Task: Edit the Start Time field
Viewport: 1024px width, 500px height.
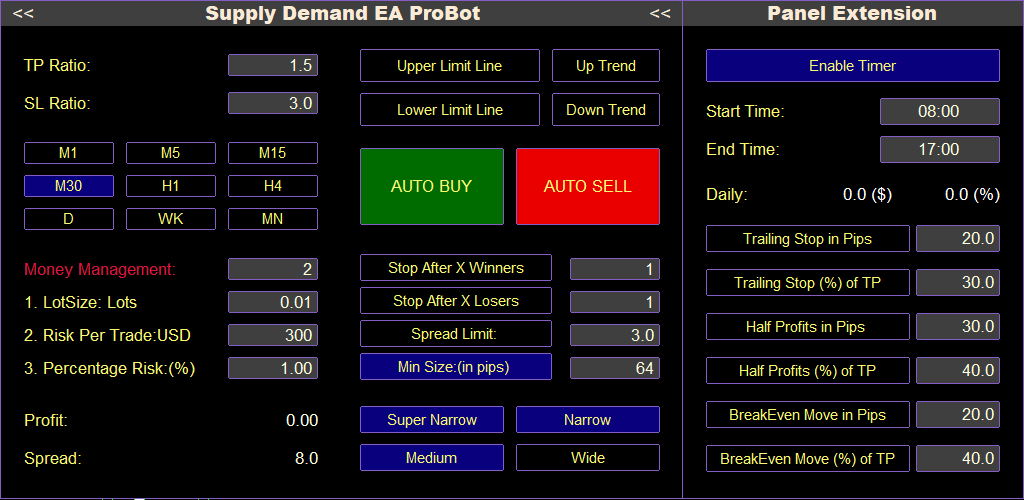Action: click(x=939, y=112)
